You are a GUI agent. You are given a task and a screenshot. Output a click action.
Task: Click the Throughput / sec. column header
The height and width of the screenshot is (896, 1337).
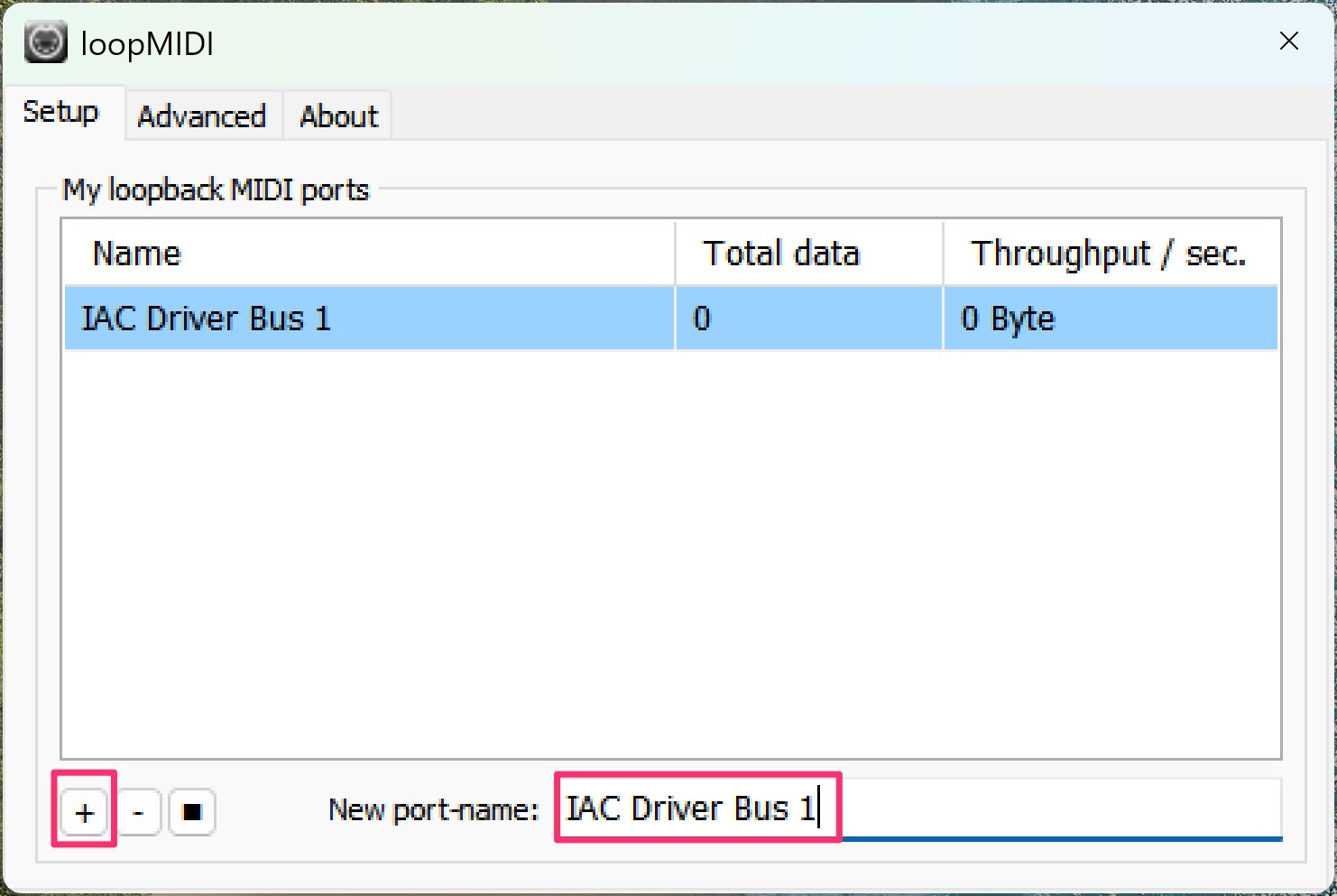[1108, 254]
